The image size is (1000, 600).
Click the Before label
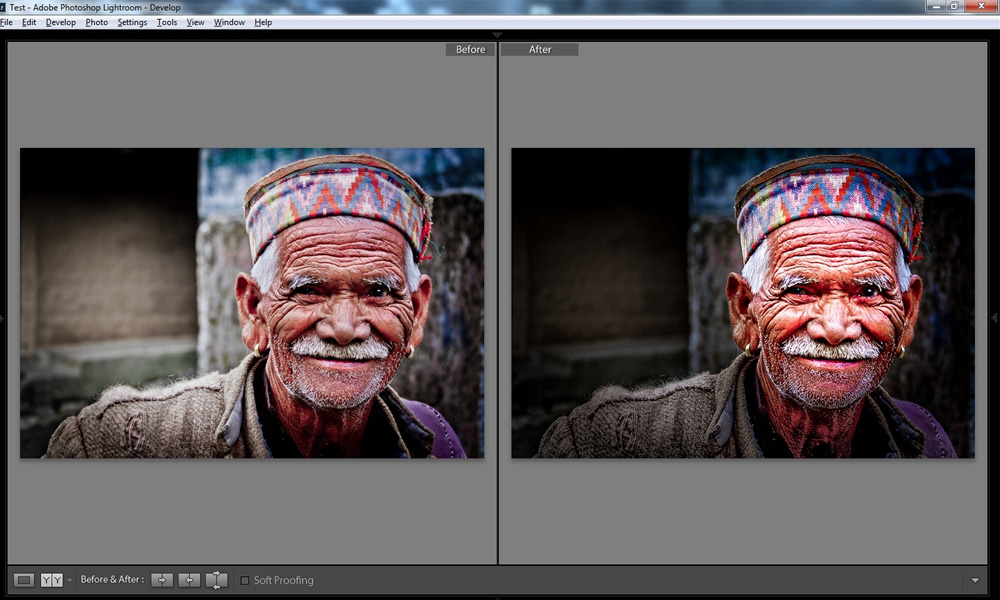(x=470, y=50)
